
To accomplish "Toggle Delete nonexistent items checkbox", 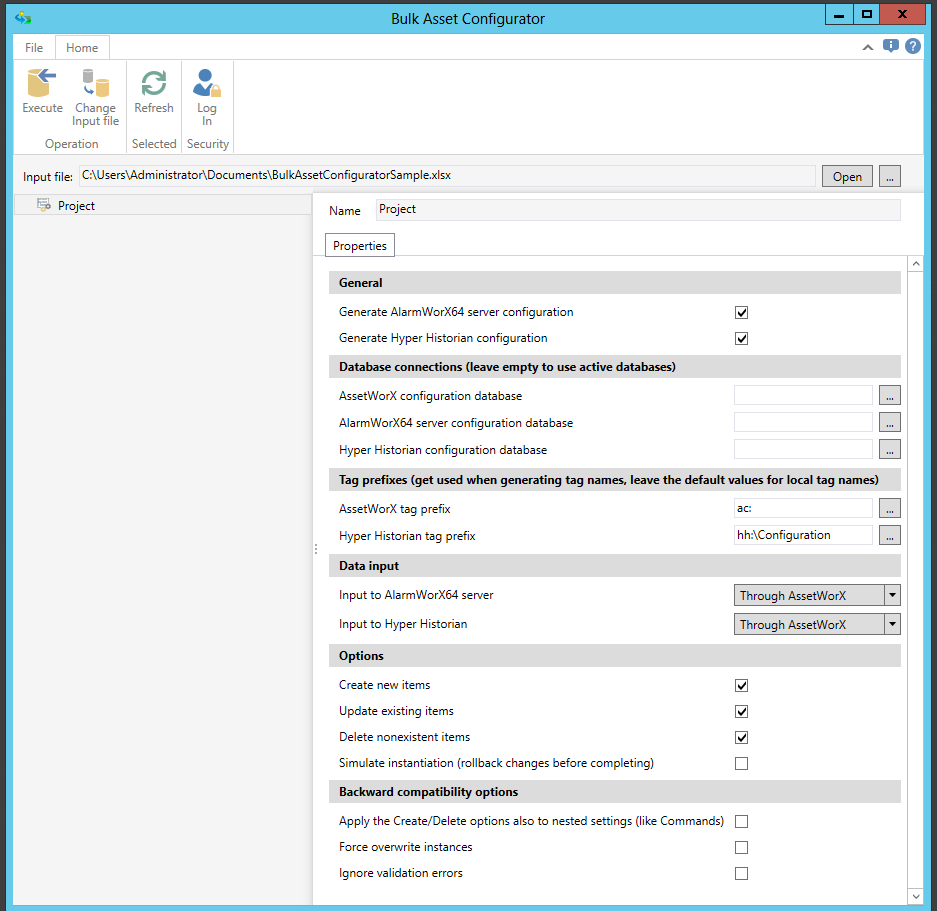I will tap(741, 738).
